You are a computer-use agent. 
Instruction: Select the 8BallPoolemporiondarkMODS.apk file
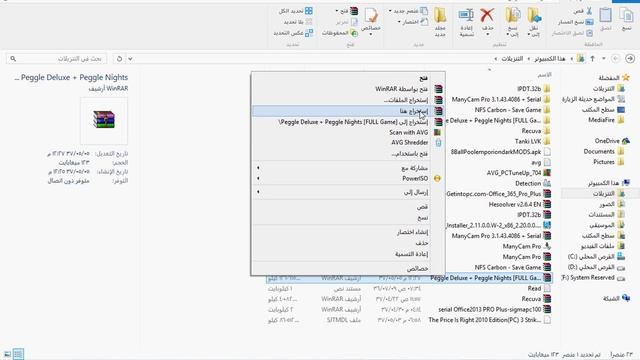tap(501, 152)
